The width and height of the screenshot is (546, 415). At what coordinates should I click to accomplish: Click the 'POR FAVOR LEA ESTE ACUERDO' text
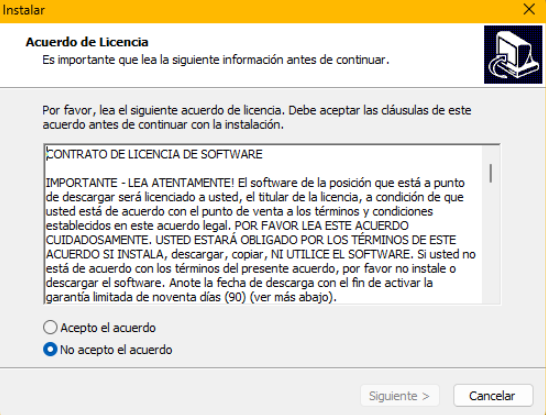coord(321,226)
